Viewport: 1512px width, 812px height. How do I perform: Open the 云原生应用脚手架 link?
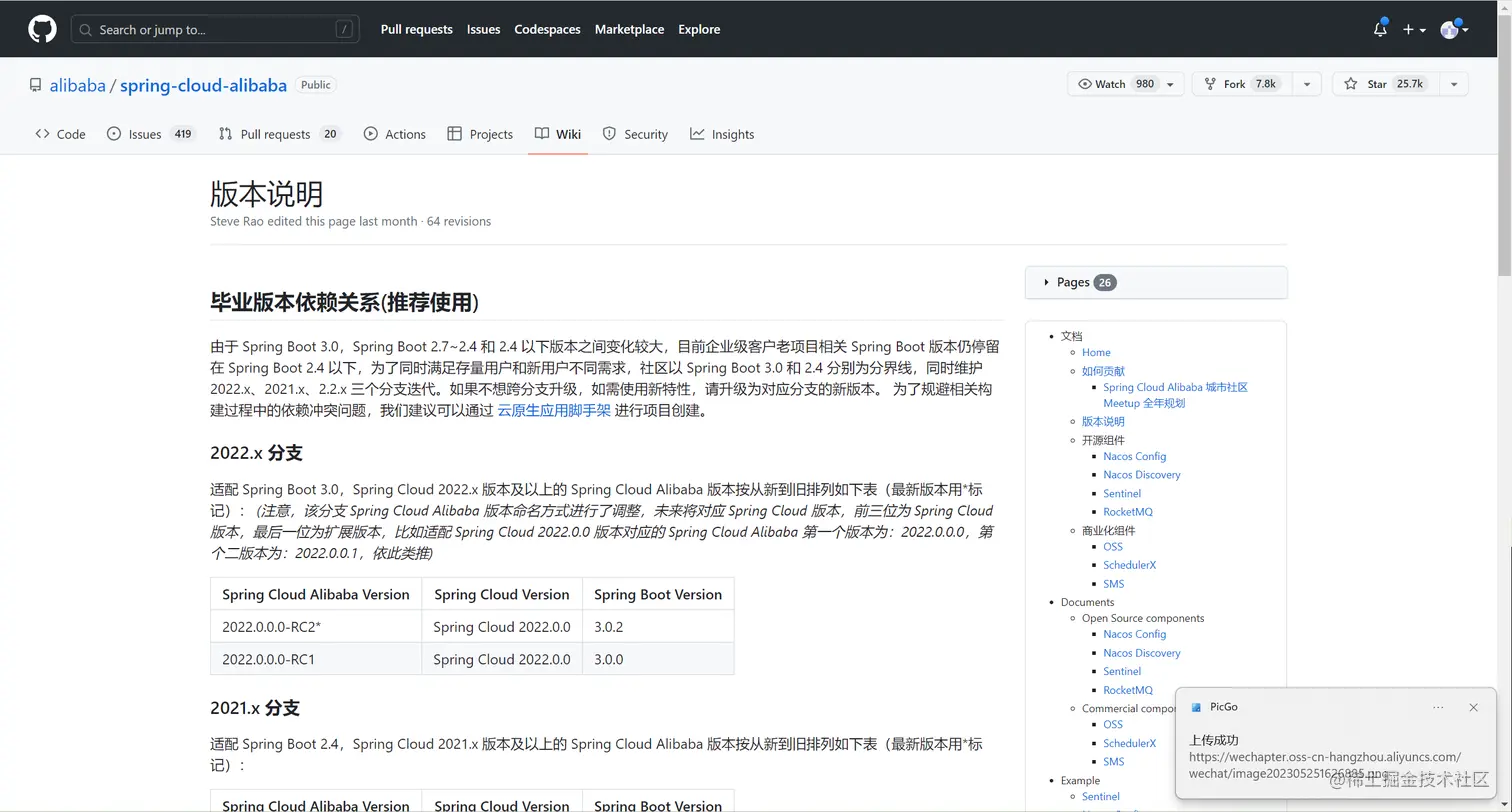pos(554,410)
